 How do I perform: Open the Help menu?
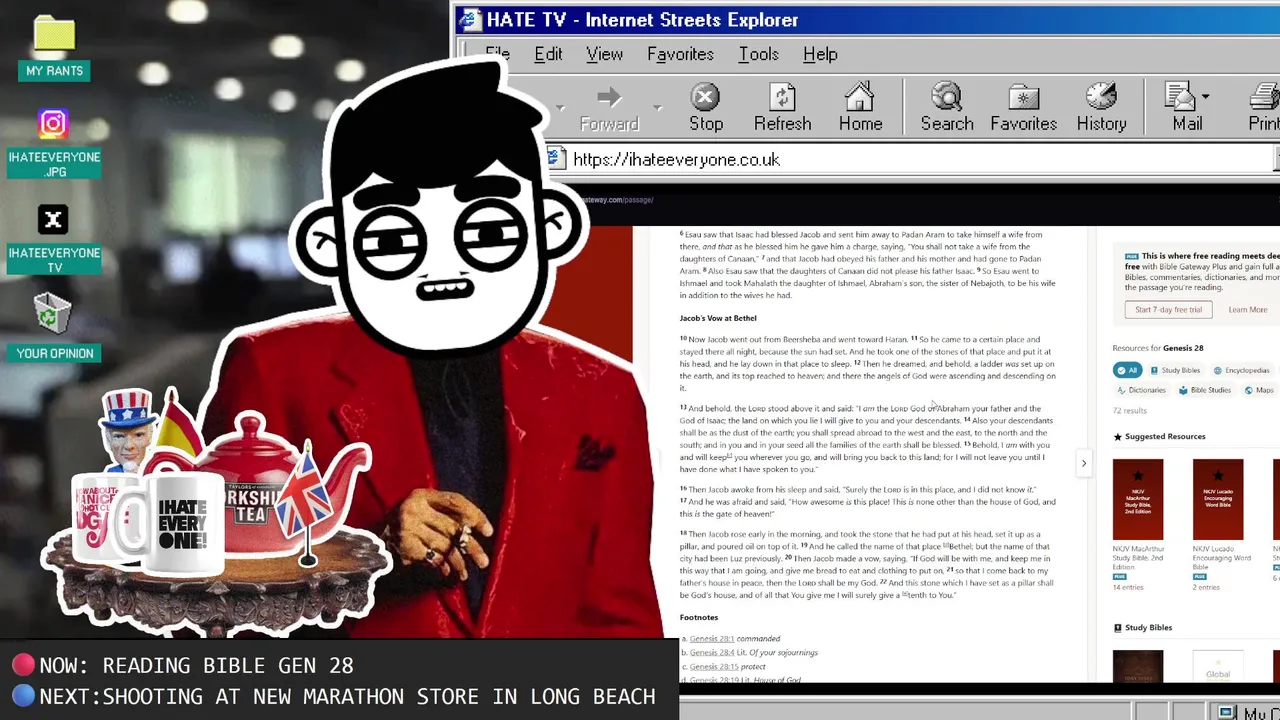click(820, 54)
